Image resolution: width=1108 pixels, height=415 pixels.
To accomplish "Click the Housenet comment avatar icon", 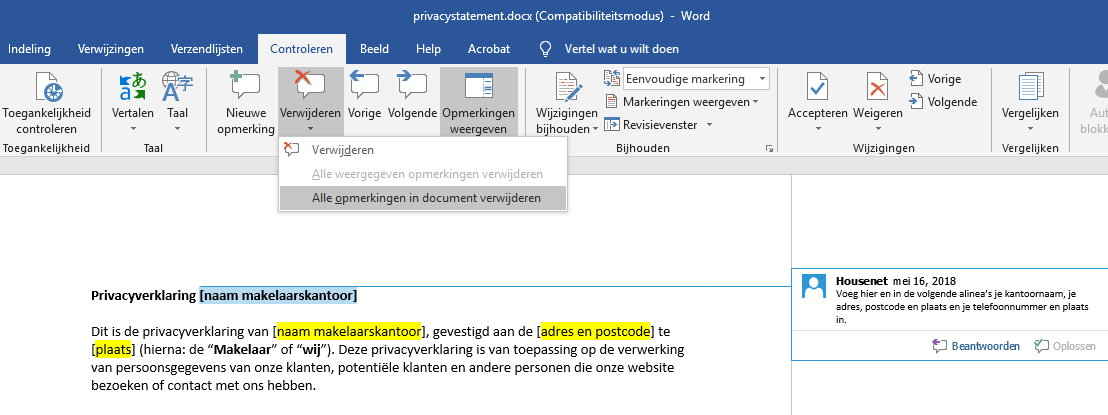I will tap(815, 286).
